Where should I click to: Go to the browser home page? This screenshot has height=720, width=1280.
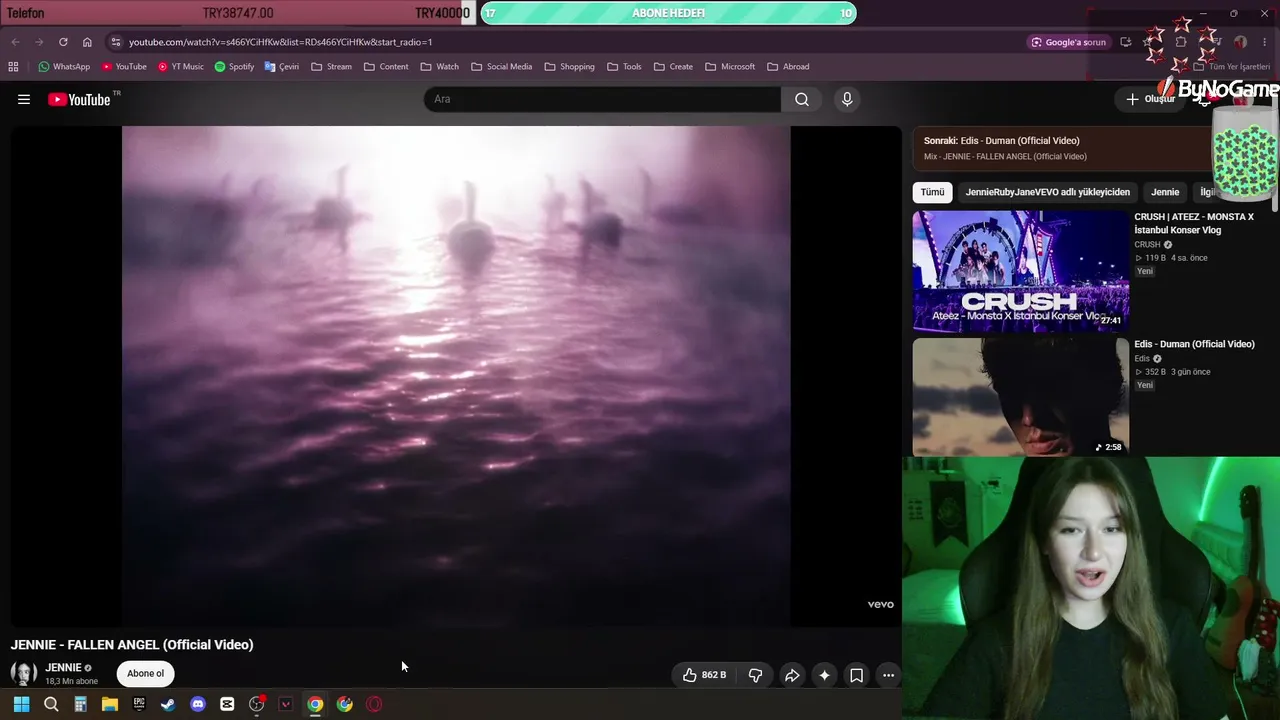click(x=87, y=42)
